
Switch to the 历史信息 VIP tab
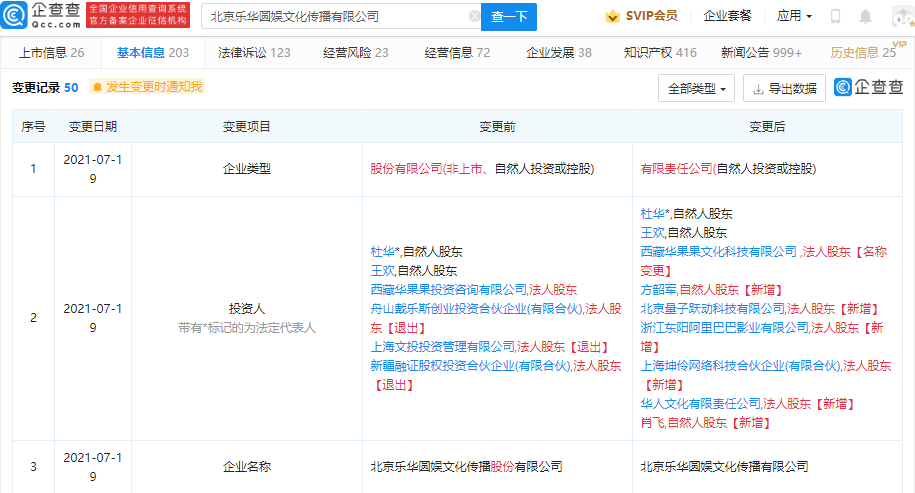(x=863, y=53)
